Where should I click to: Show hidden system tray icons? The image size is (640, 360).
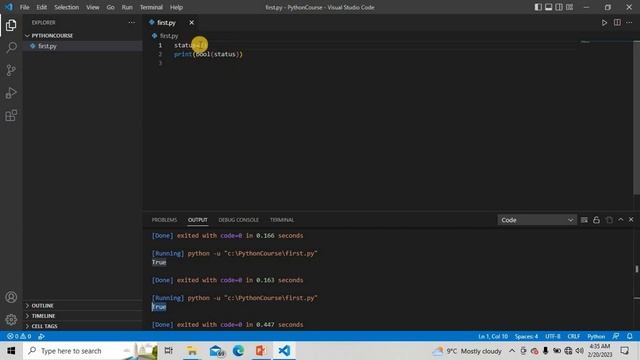[512, 351]
